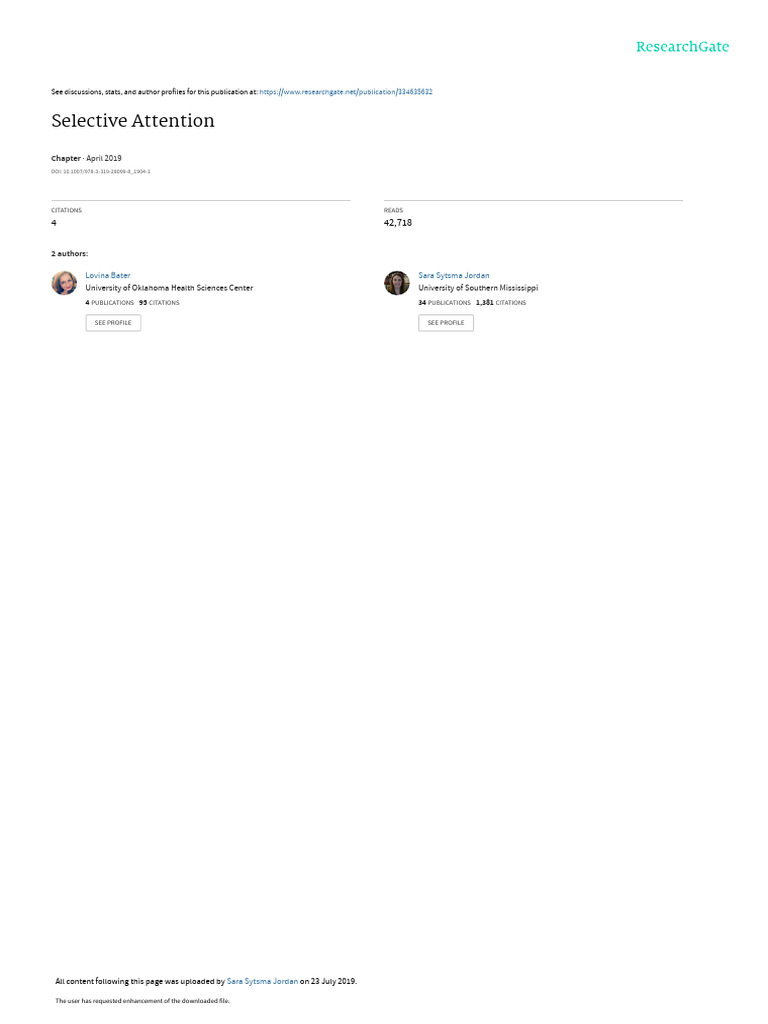This screenshot has height=1024, width=768.
Task: Click Lovina Bater's 95 citations stat
Action: (x=159, y=303)
